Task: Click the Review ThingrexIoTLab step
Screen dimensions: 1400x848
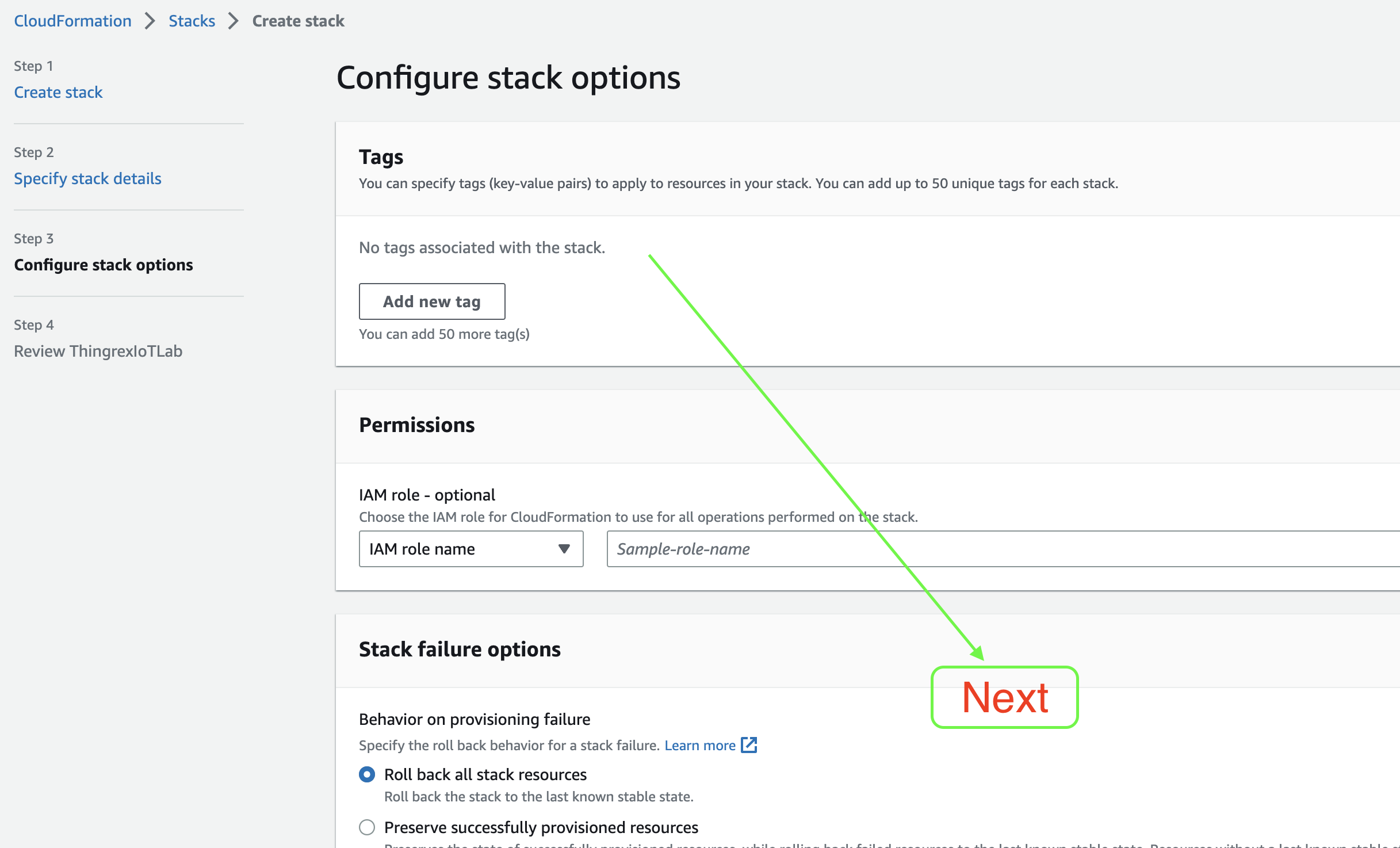Action: [x=98, y=351]
